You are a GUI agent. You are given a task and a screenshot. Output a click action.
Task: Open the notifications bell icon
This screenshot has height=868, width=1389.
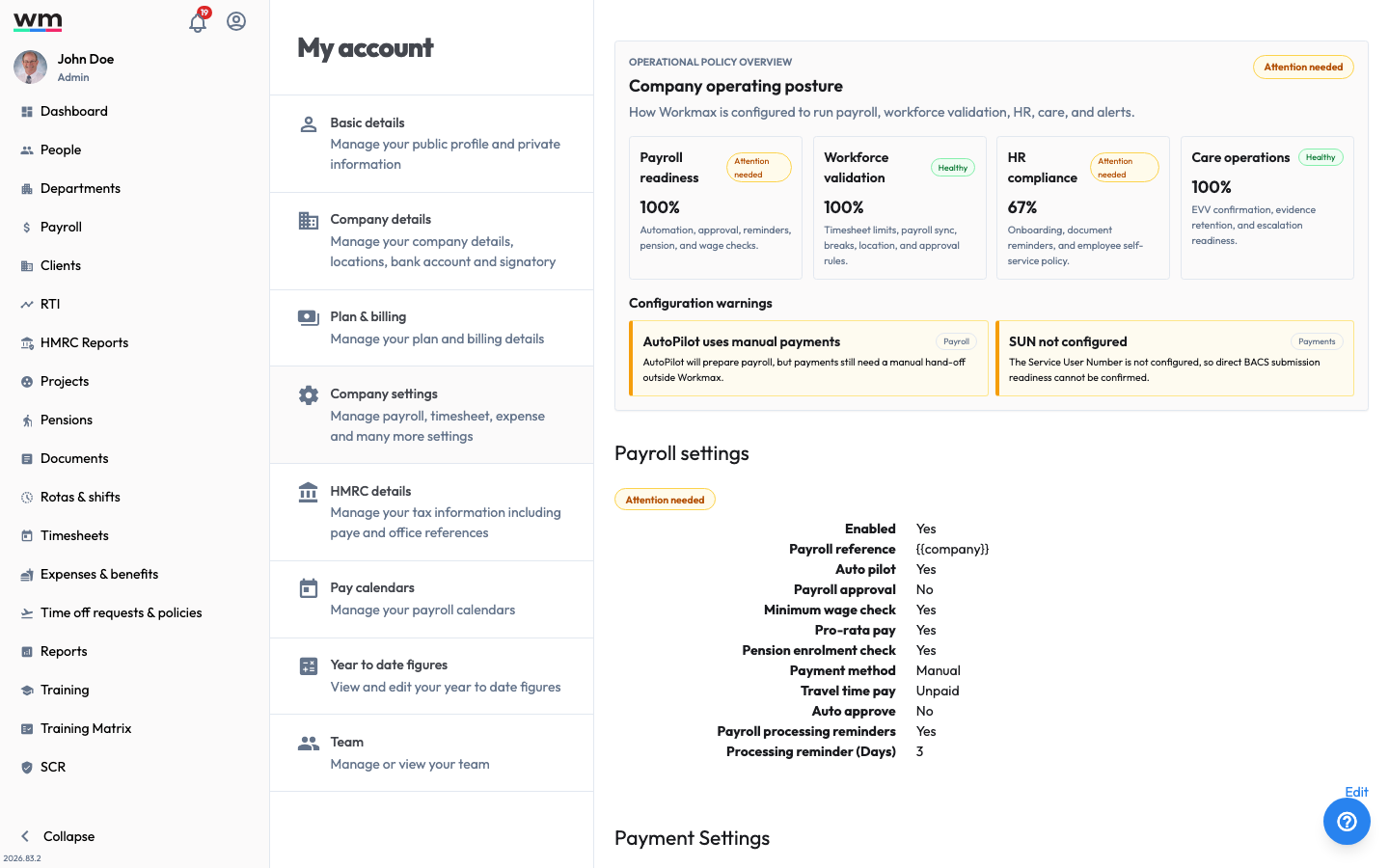[198, 21]
